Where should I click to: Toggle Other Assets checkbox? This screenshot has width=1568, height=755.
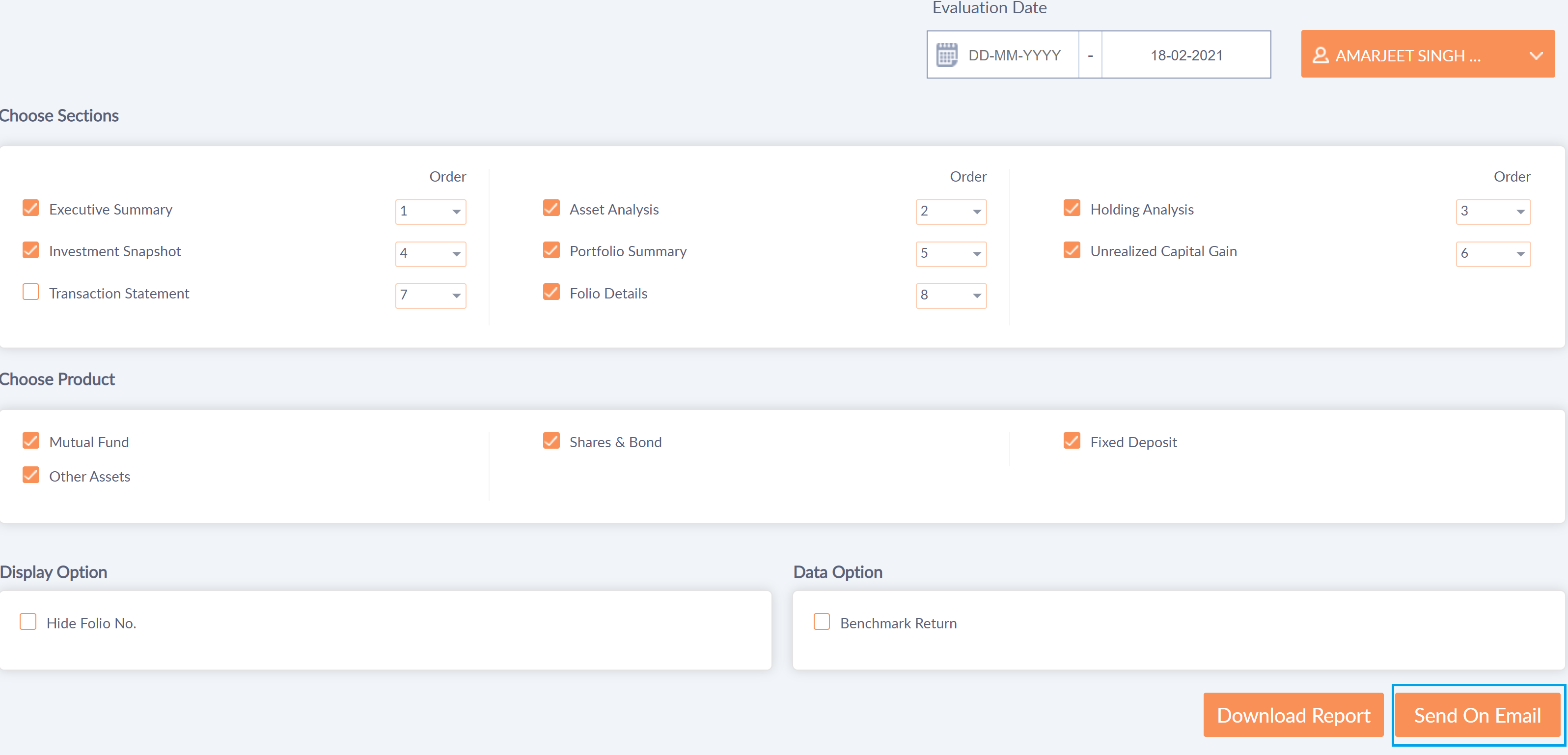point(30,476)
